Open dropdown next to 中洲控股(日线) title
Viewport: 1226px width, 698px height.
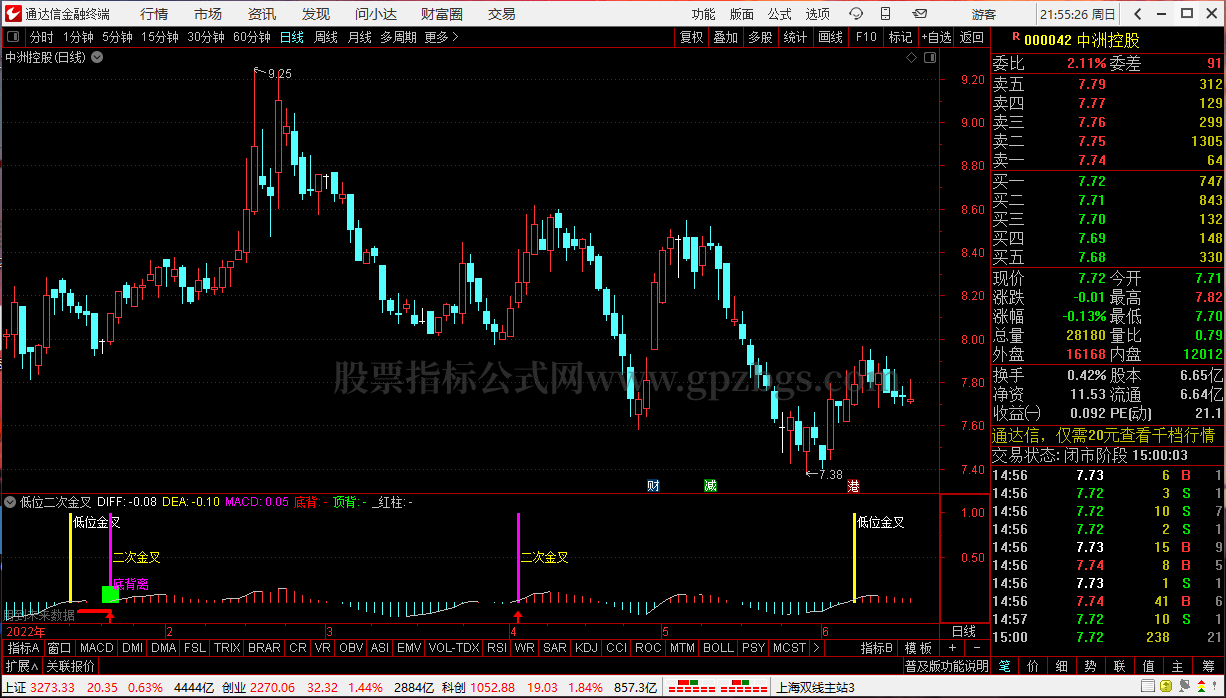96,57
